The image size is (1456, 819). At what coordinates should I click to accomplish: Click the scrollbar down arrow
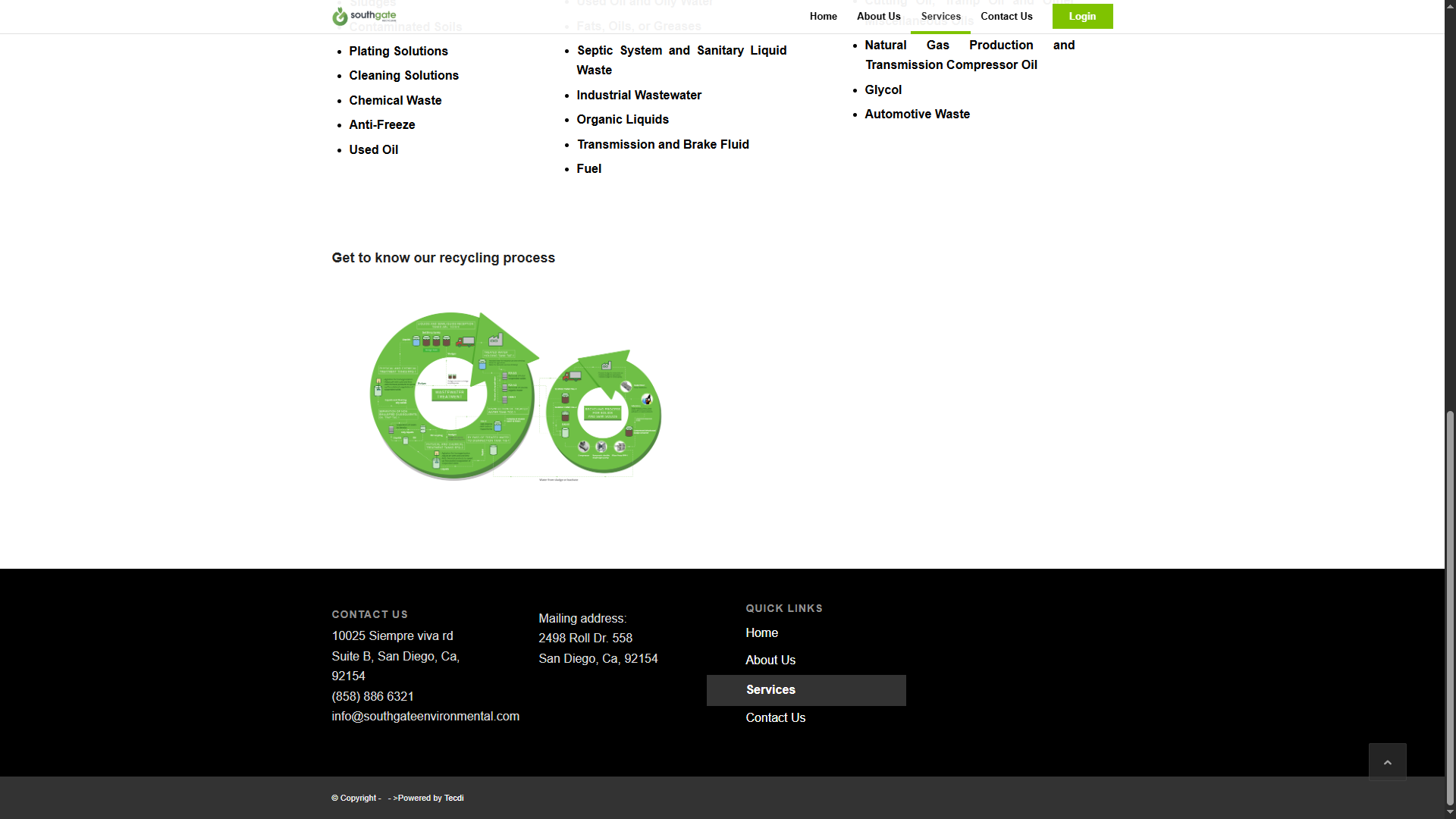[1450, 812]
